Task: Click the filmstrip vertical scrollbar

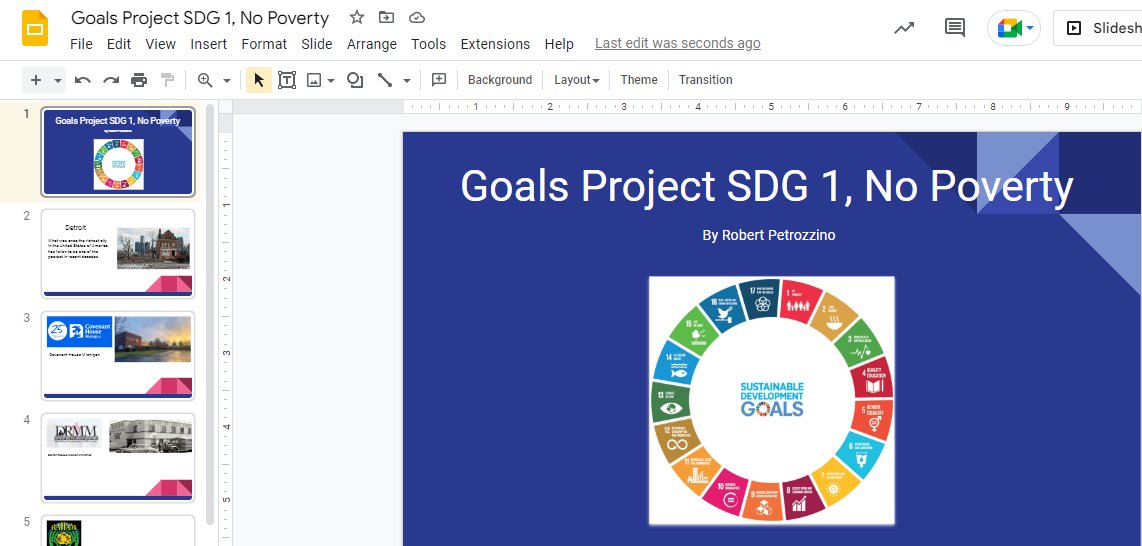Action: coord(210,313)
